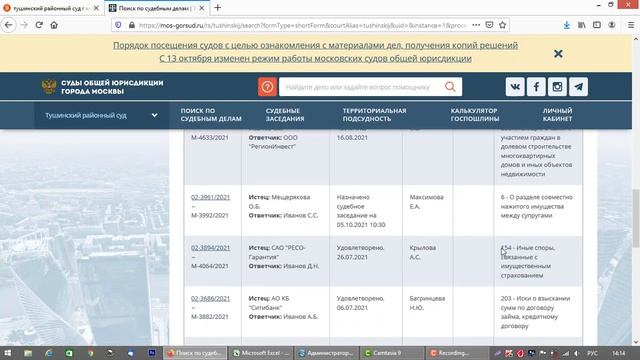Click text Назначено судебное заседание на 05.10.2021

[x=361, y=211]
